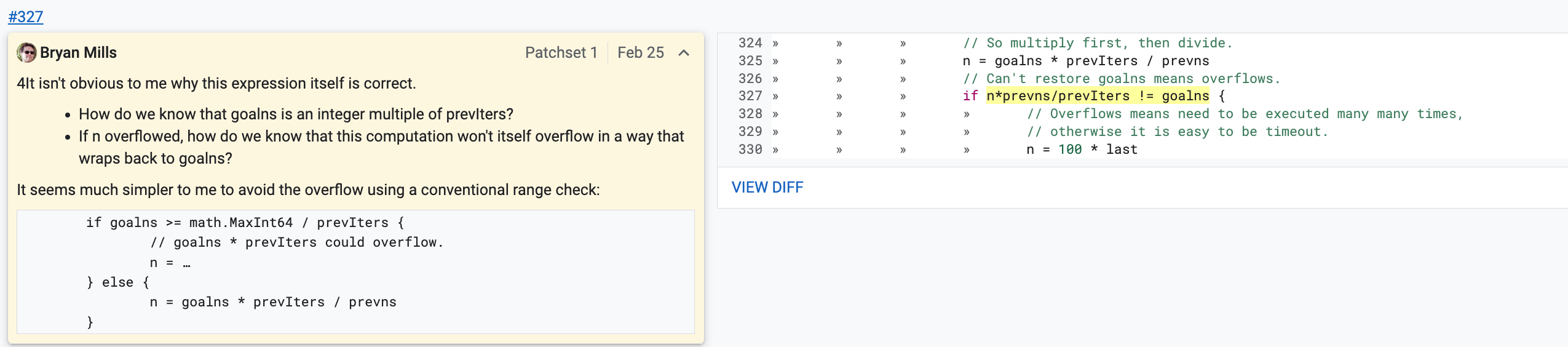The height and width of the screenshot is (347, 1568).
Task: Click the 'n = 100 * last' code line
Action: 1082,150
